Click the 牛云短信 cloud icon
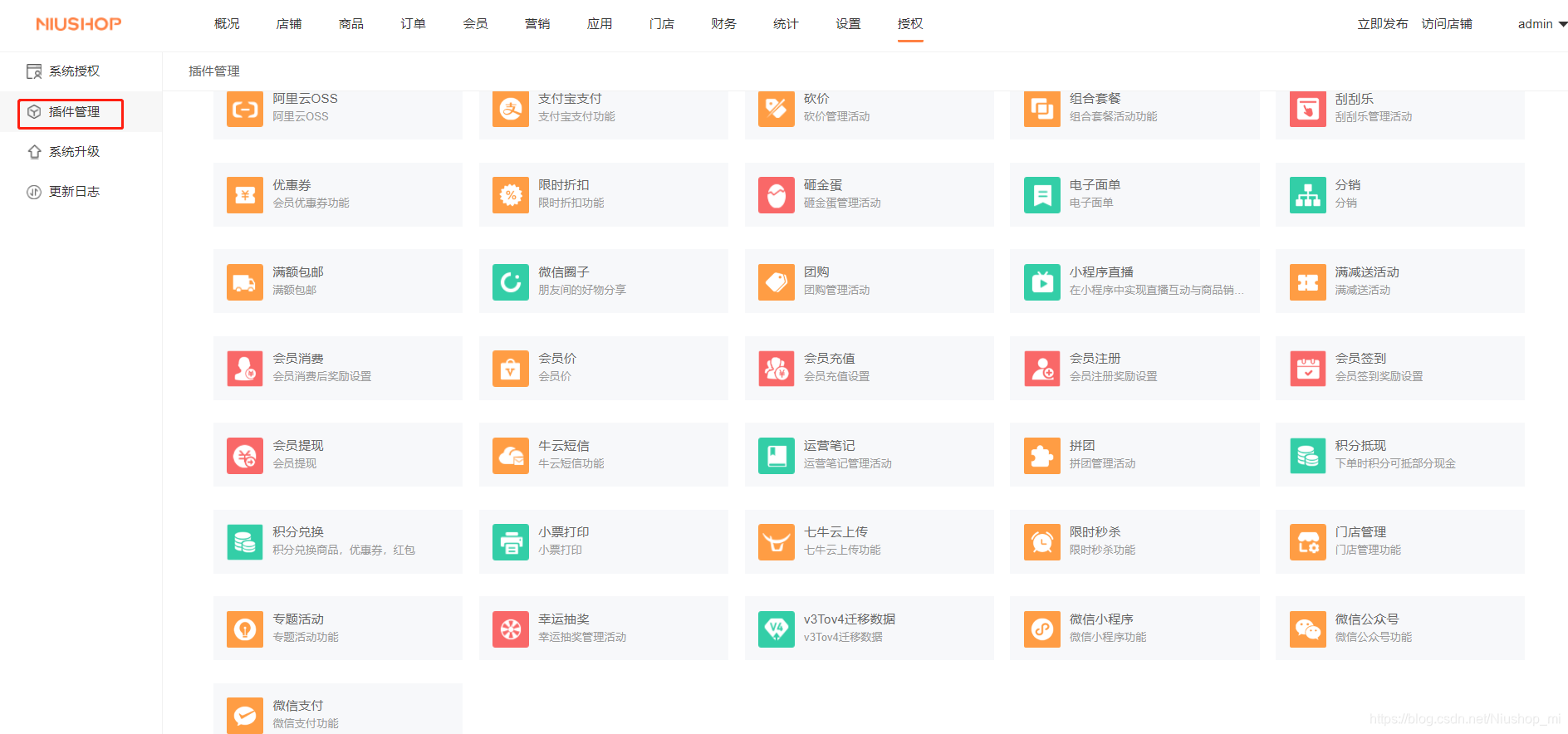 (511, 456)
